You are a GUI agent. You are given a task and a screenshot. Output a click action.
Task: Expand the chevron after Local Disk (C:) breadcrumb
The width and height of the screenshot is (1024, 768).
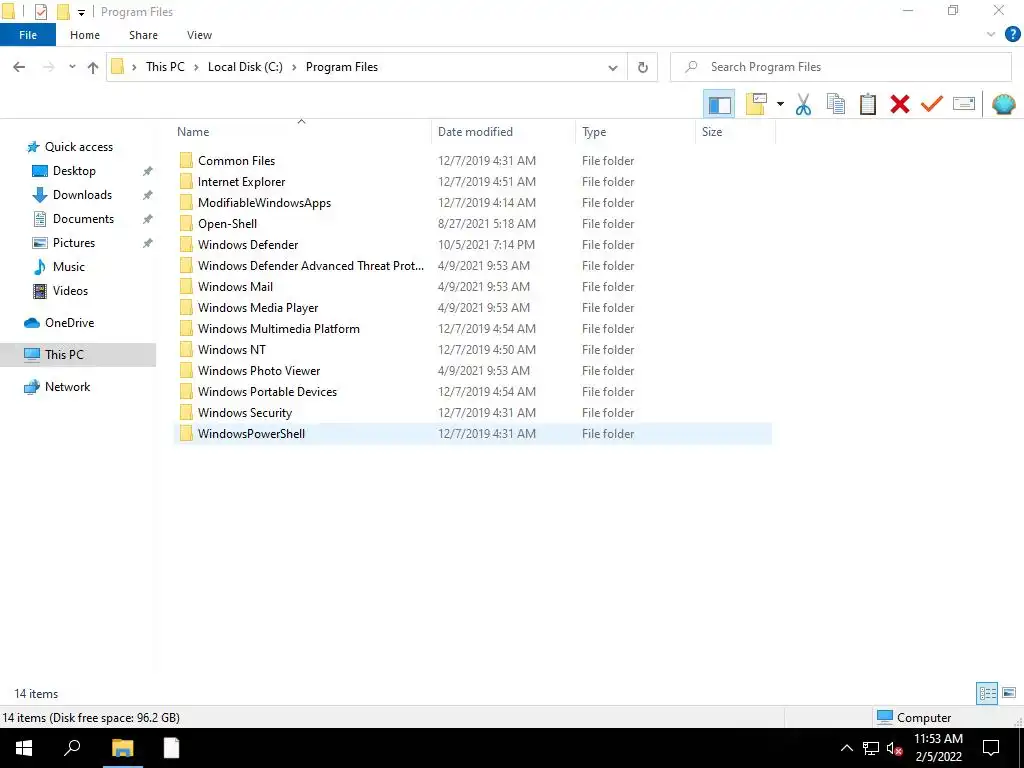click(x=294, y=67)
